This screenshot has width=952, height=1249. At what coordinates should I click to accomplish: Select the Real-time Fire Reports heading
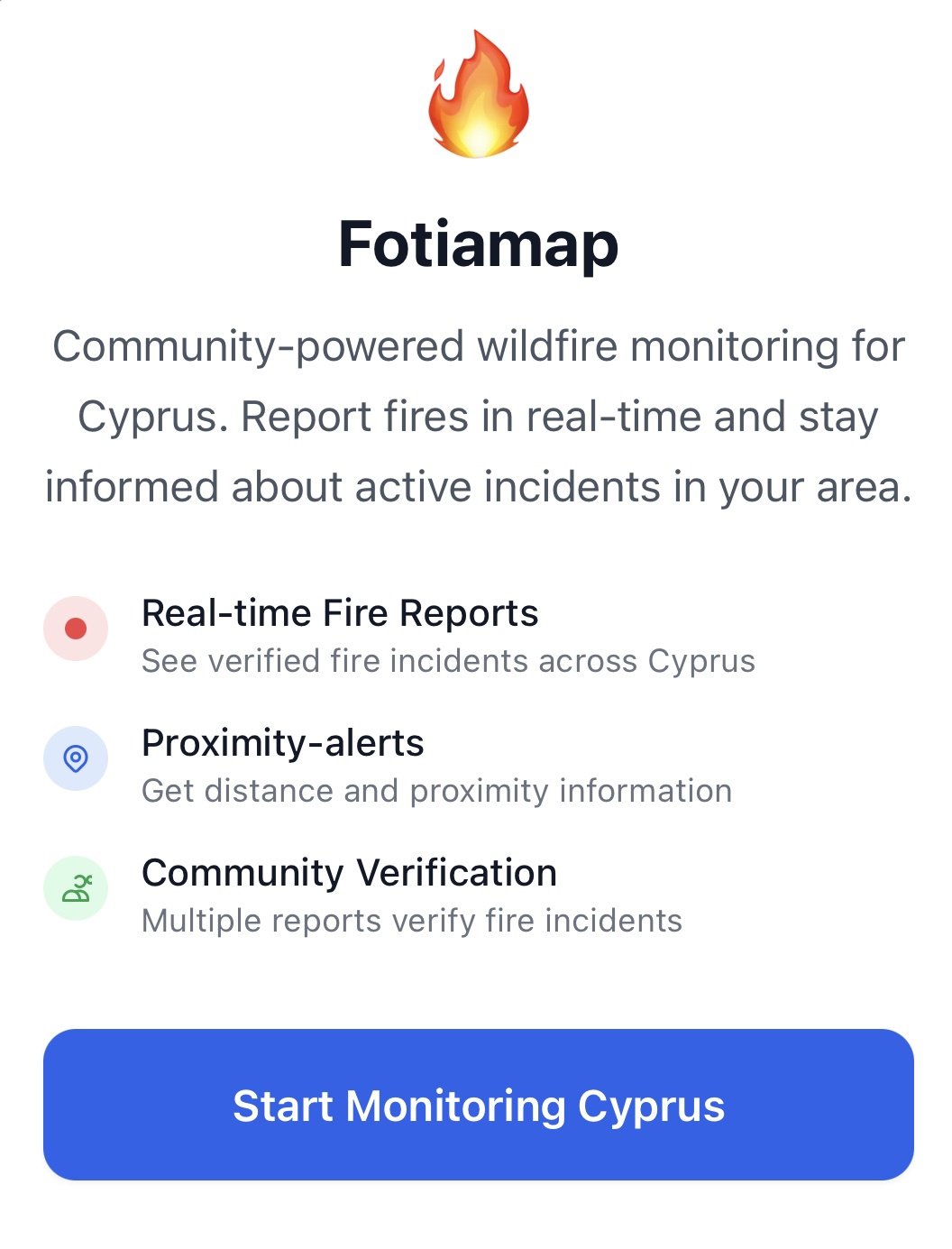point(340,613)
